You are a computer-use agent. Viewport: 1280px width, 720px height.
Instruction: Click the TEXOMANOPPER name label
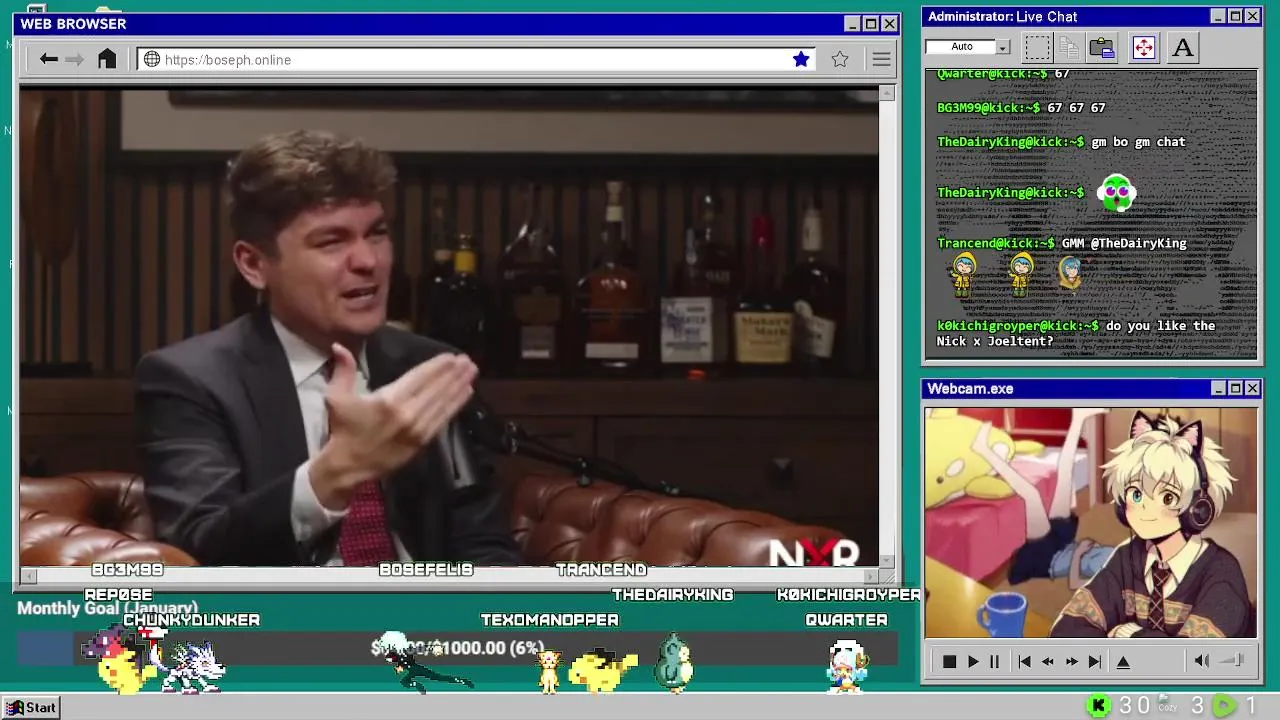click(x=550, y=620)
